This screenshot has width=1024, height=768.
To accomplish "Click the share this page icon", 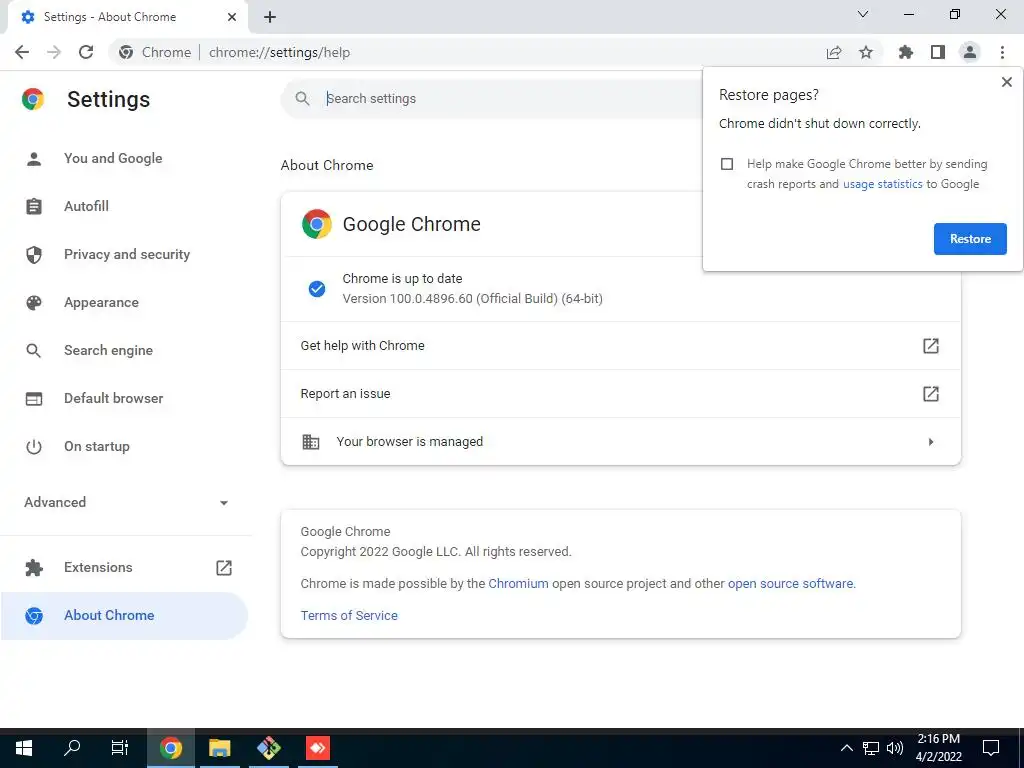I will pyautogui.click(x=834, y=52).
